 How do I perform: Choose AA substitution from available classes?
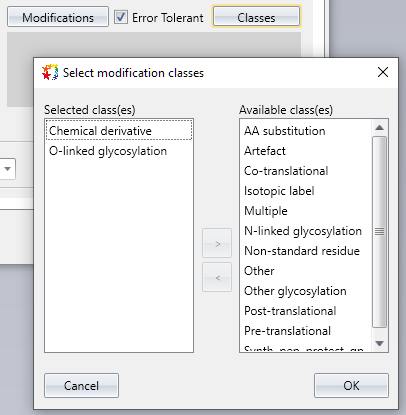[284, 131]
